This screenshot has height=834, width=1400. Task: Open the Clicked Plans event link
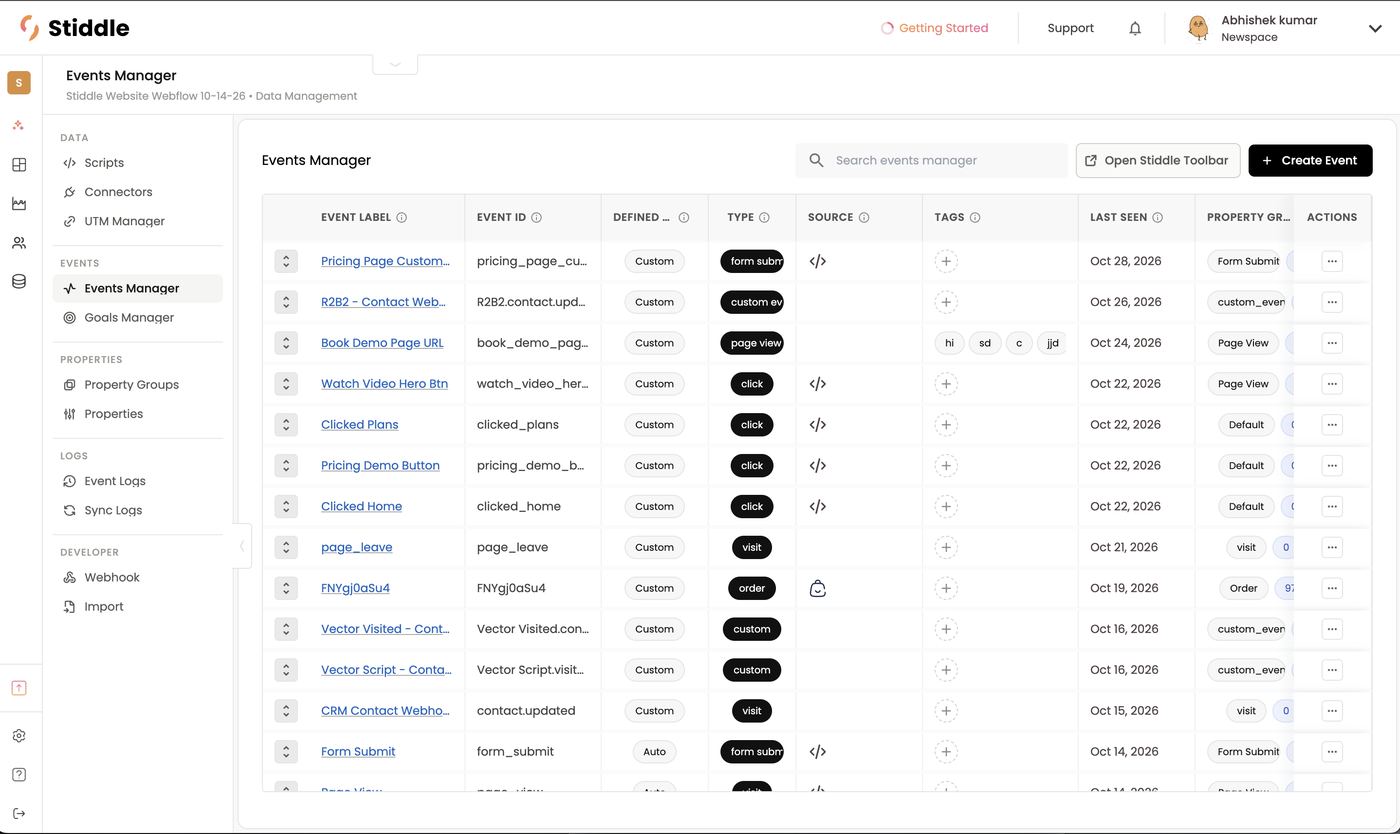click(x=360, y=425)
